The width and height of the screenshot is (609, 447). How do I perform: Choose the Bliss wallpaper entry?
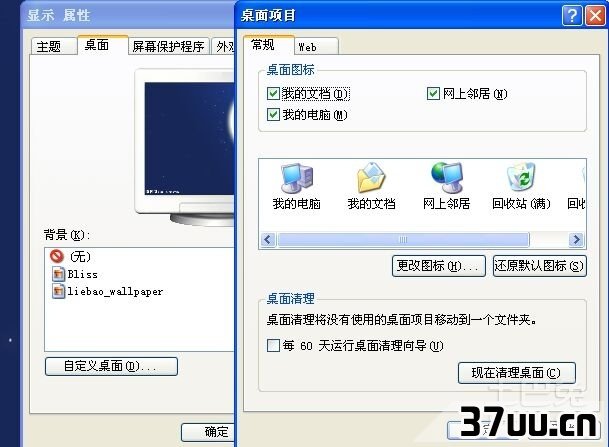click(75, 274)
